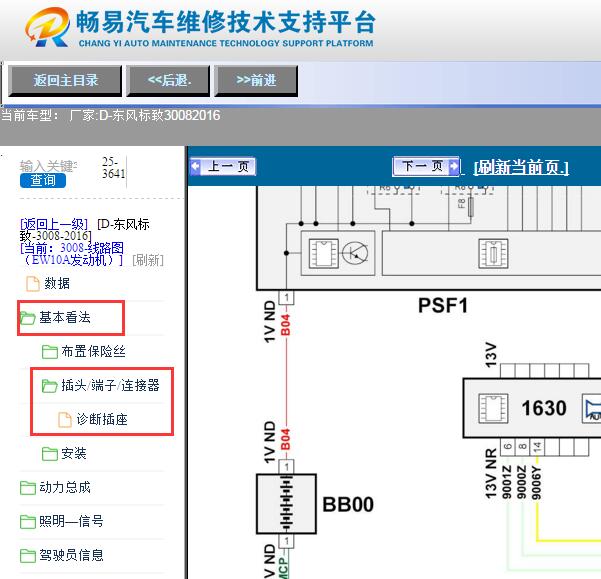Open the 下一页 next page button
Image resolution: width=601 pixels, height=579 pixels.
click(x=426, y=166)
